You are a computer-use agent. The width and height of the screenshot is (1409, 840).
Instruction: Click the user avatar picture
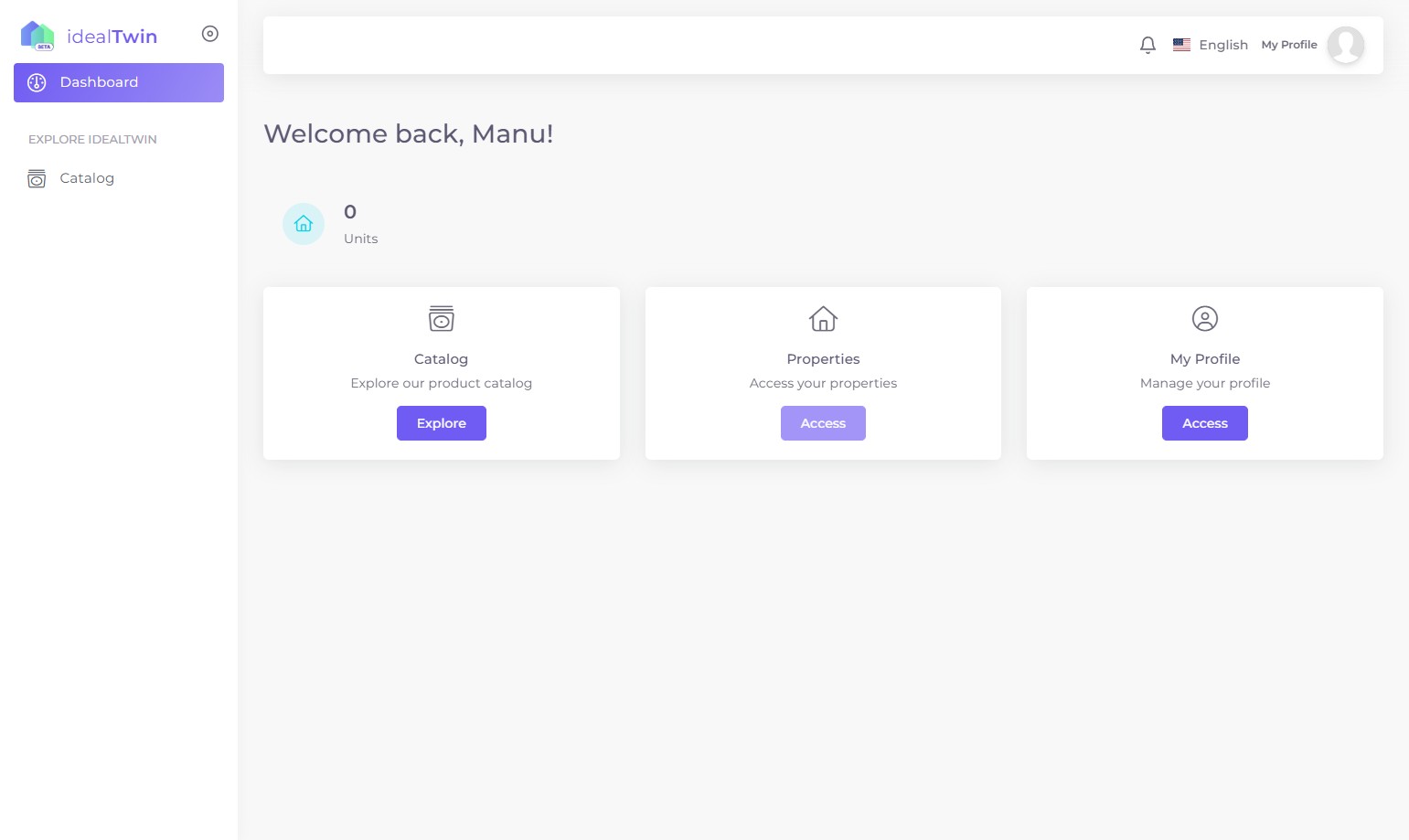pos(1345,45)
